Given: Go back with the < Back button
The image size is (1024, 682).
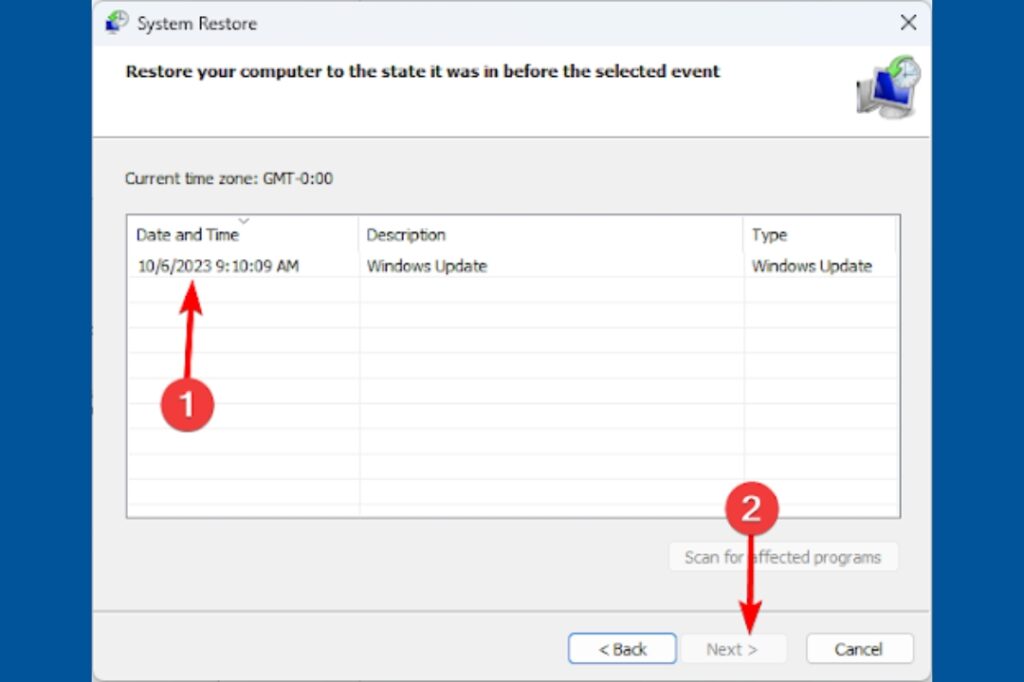Looking at the screenshot, I should pyautogui.click(x=622, y=649).
